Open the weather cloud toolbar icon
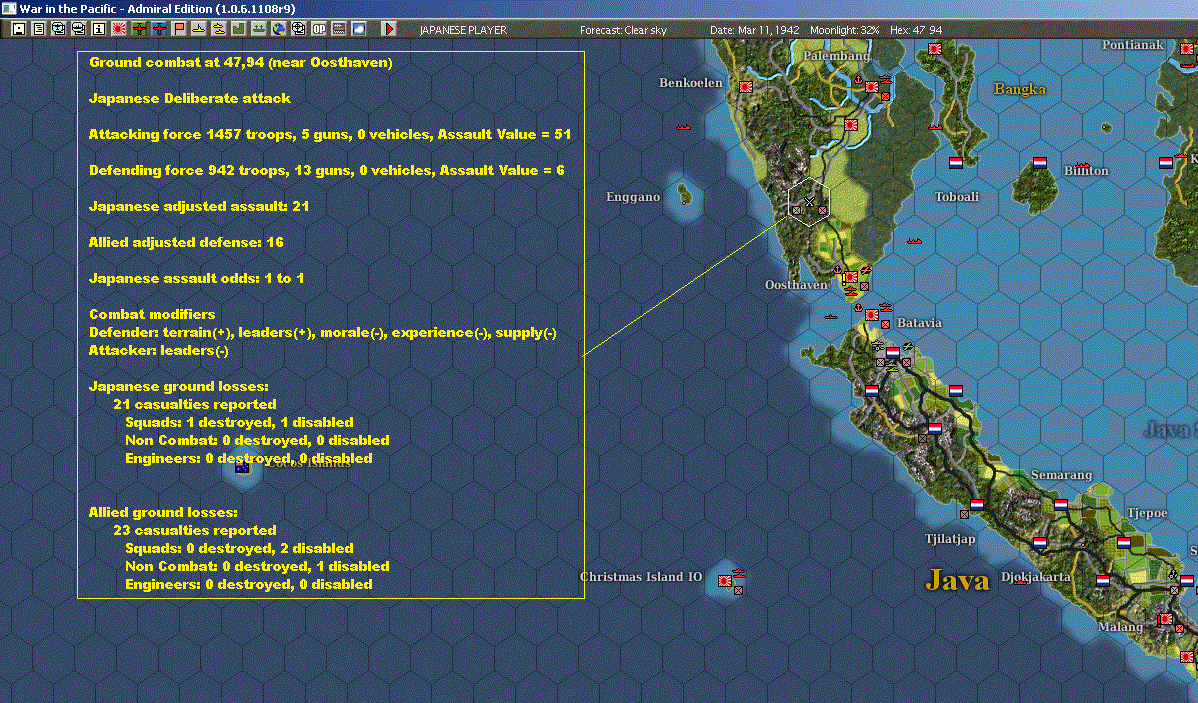The width and height of the screenshot is (1198, 703). click(358, 29)
